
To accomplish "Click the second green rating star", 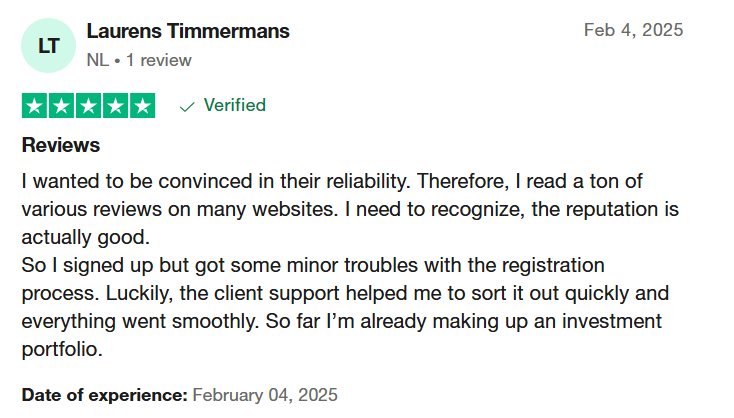I will tap(61, 106).
